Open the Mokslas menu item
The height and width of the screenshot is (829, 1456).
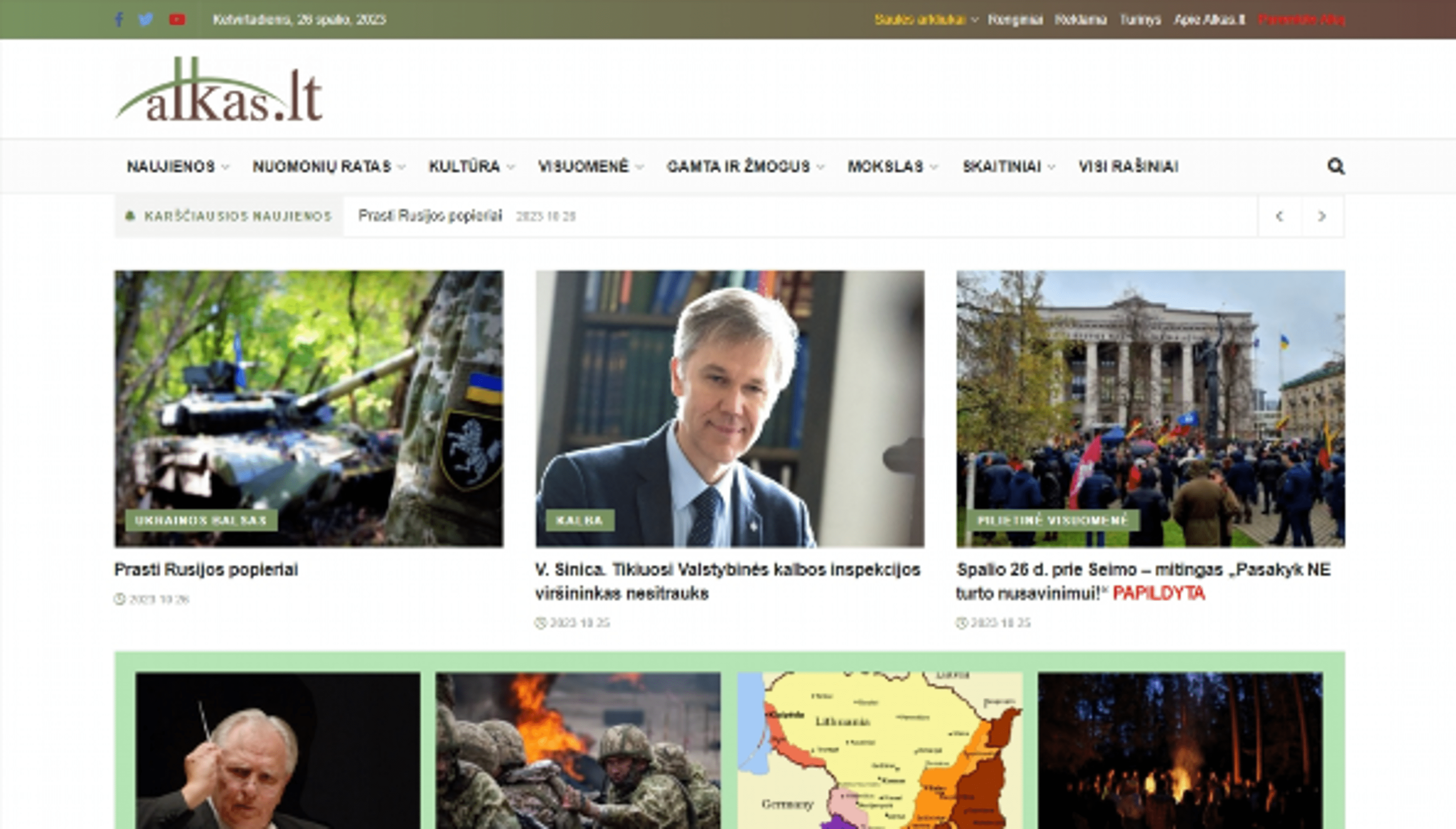(885, 166)
